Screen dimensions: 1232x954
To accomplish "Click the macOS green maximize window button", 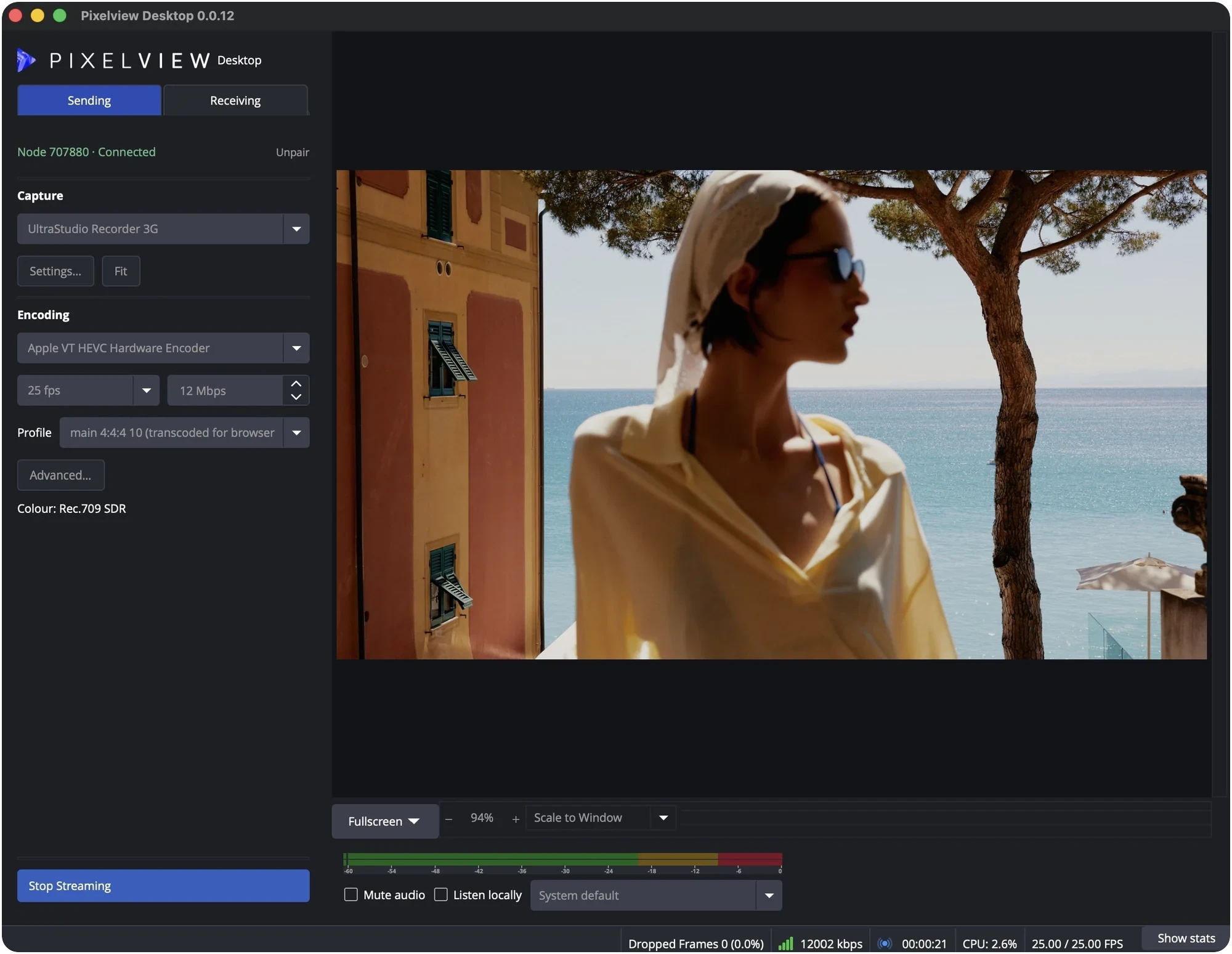I will (x=60, y=15).
